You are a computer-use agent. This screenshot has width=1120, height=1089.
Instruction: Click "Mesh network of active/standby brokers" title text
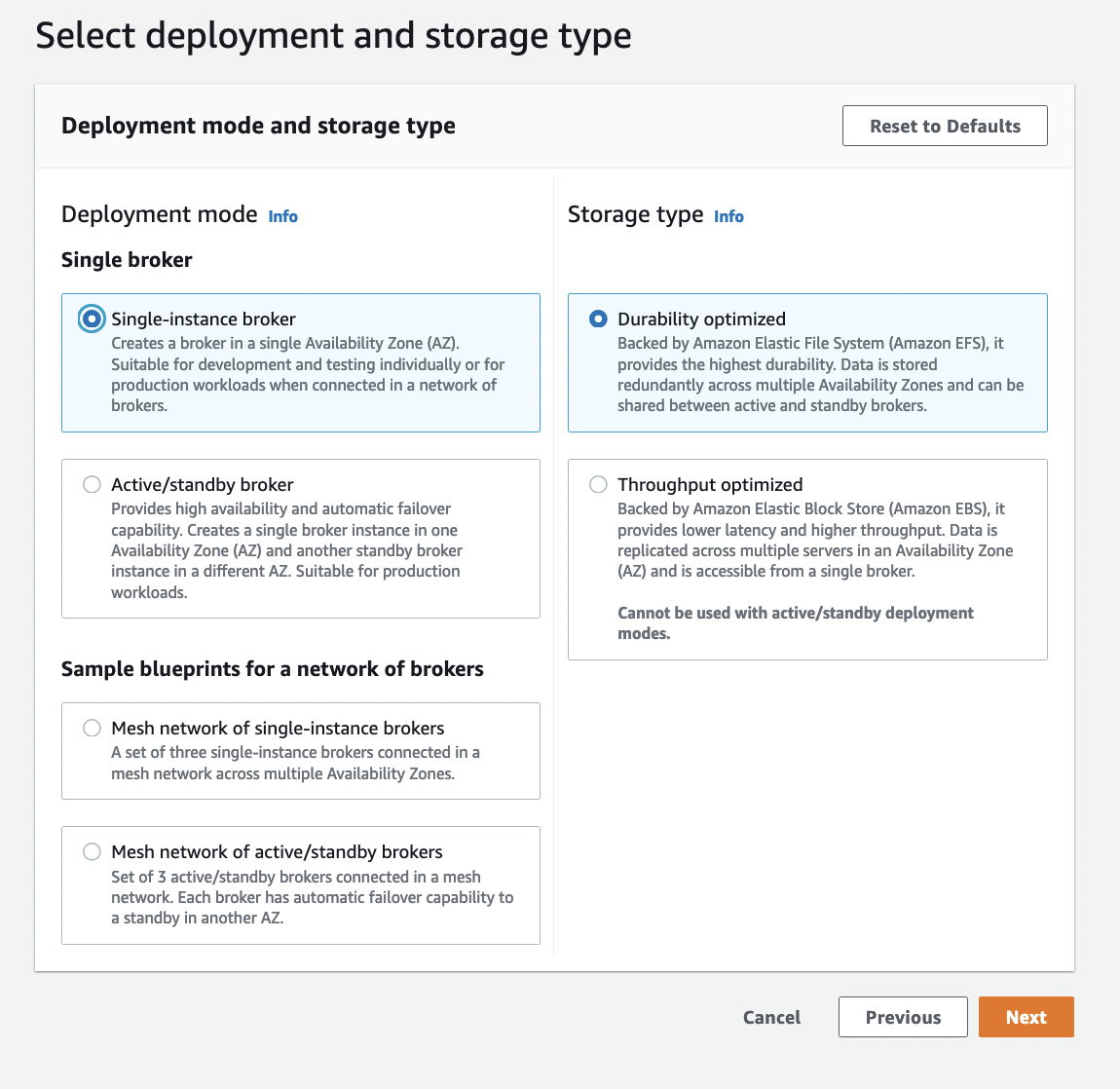[x=277, y=851]
